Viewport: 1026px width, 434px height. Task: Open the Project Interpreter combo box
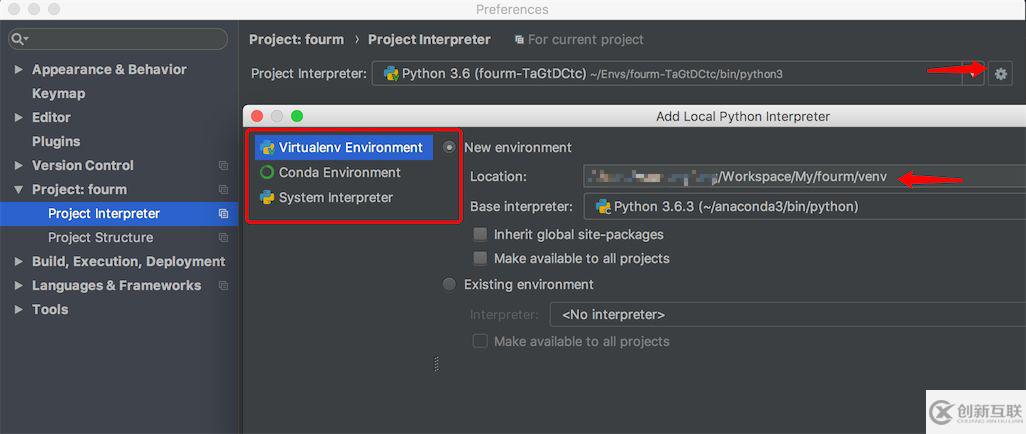coord(667,73)
